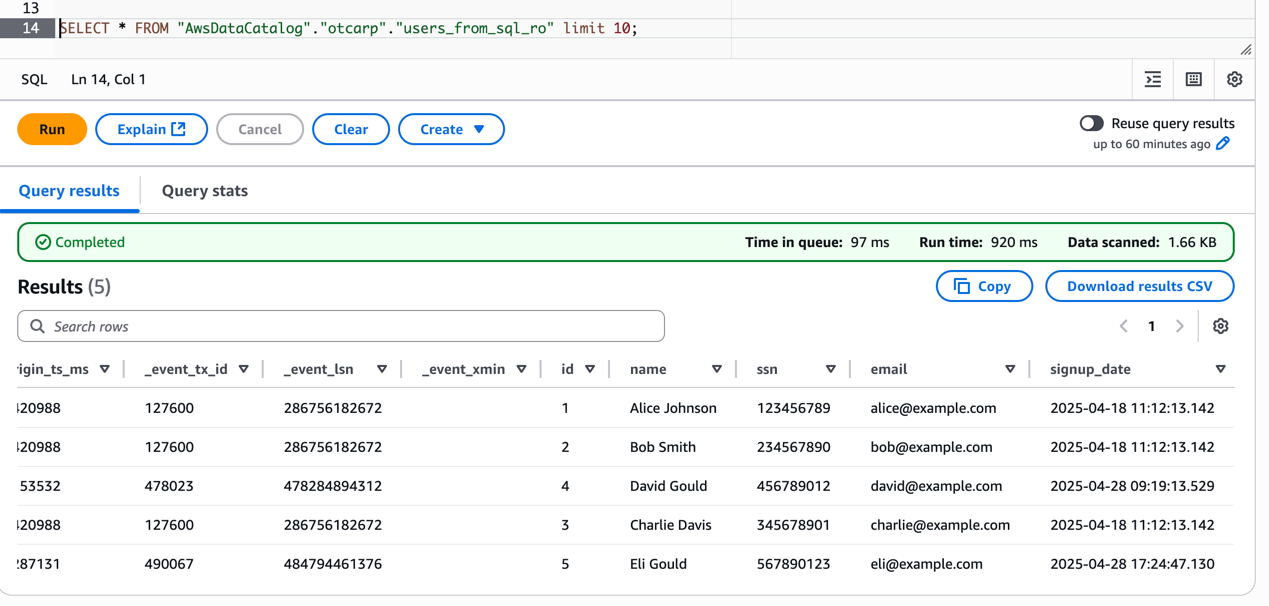Click line number 13 in gutter
This screenshot has width=1269, height=606.
click(x=30, y=8)
